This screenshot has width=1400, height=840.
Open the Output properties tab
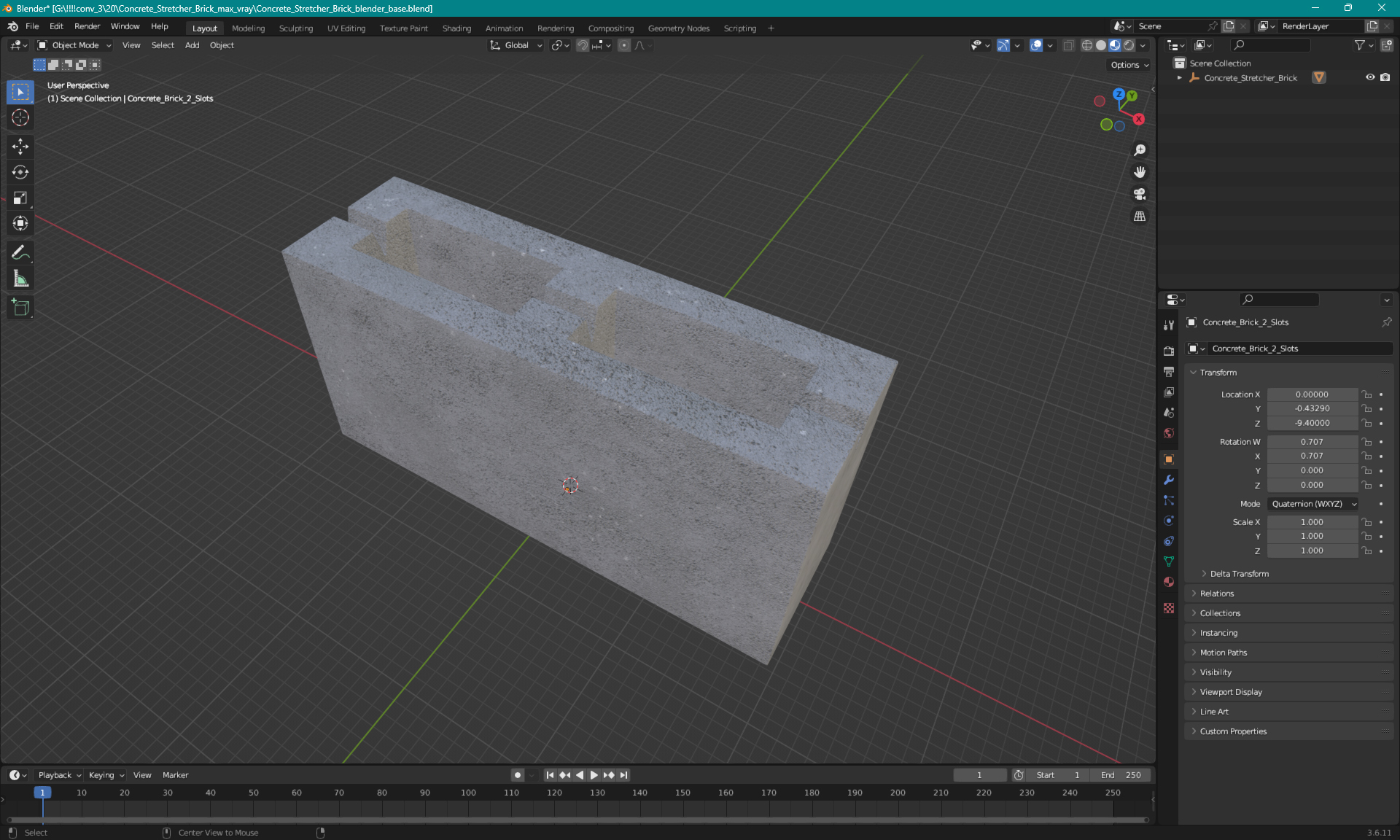pos(1169,372)
